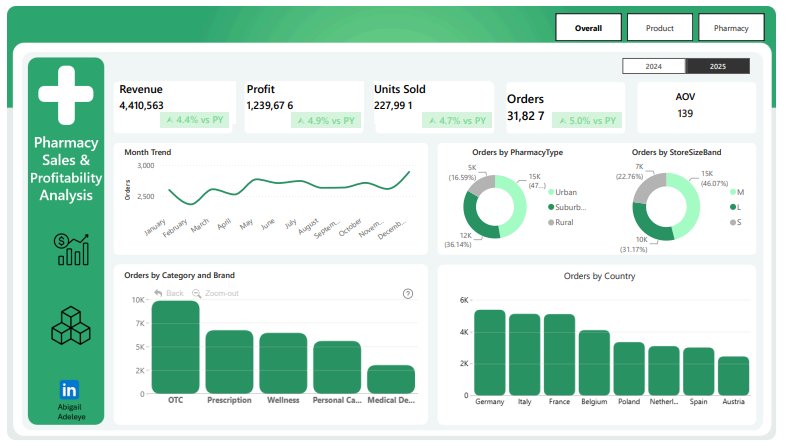Click the (22.76%) label on StoreSizeBand donut
The width and height of the screenshot is (788, 445).
coord(630,176)
